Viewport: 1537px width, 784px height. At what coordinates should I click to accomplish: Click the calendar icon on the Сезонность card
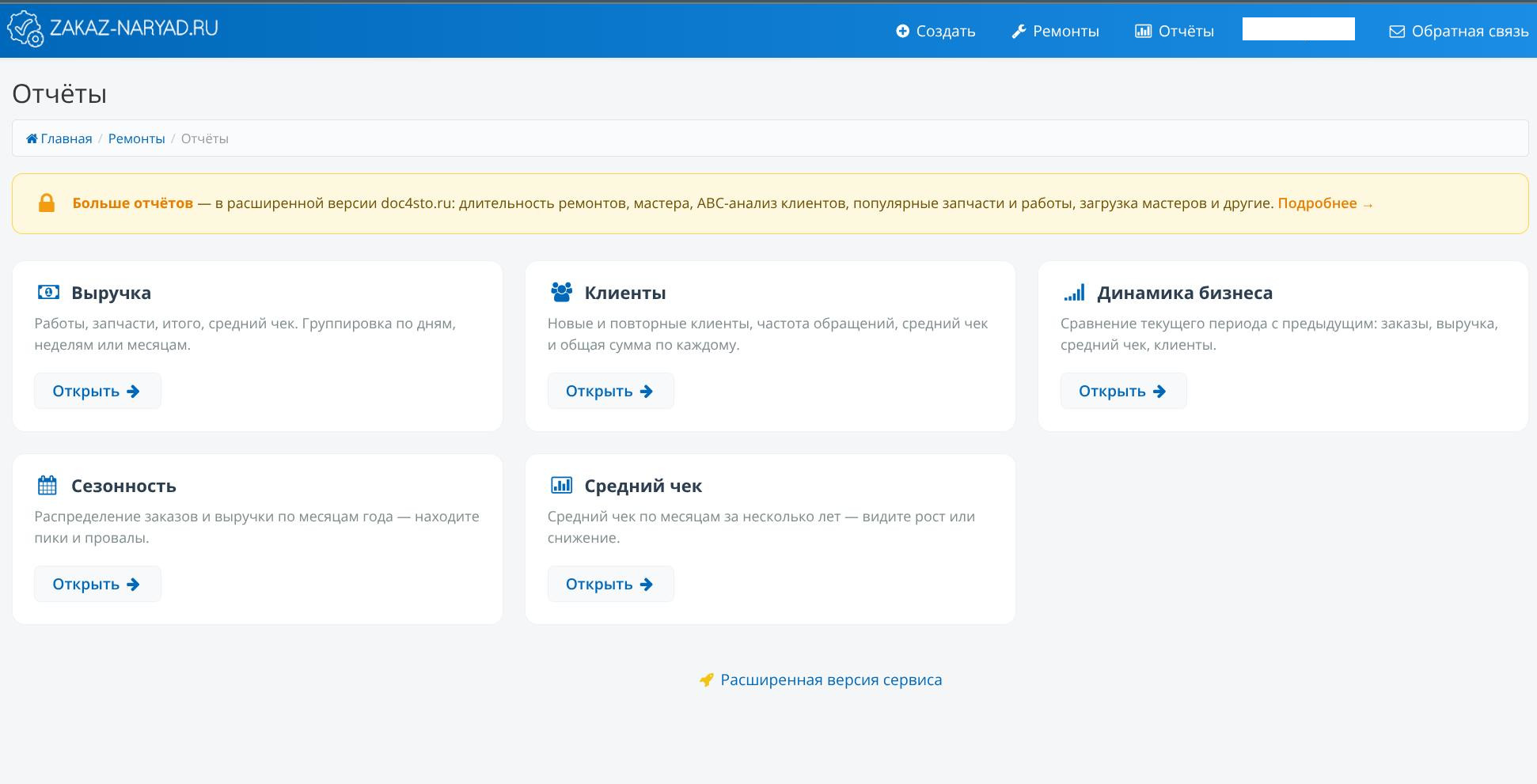pos(48,485)
